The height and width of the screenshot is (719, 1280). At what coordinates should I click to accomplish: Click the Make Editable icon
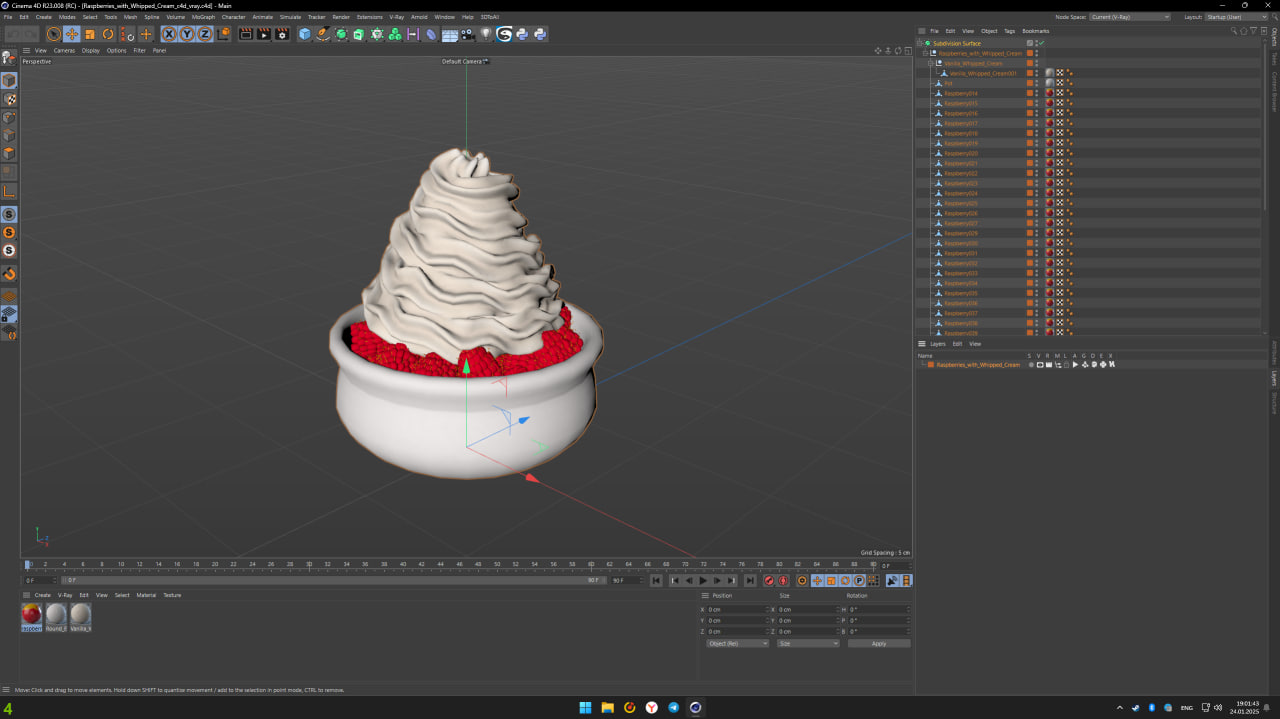9,58
